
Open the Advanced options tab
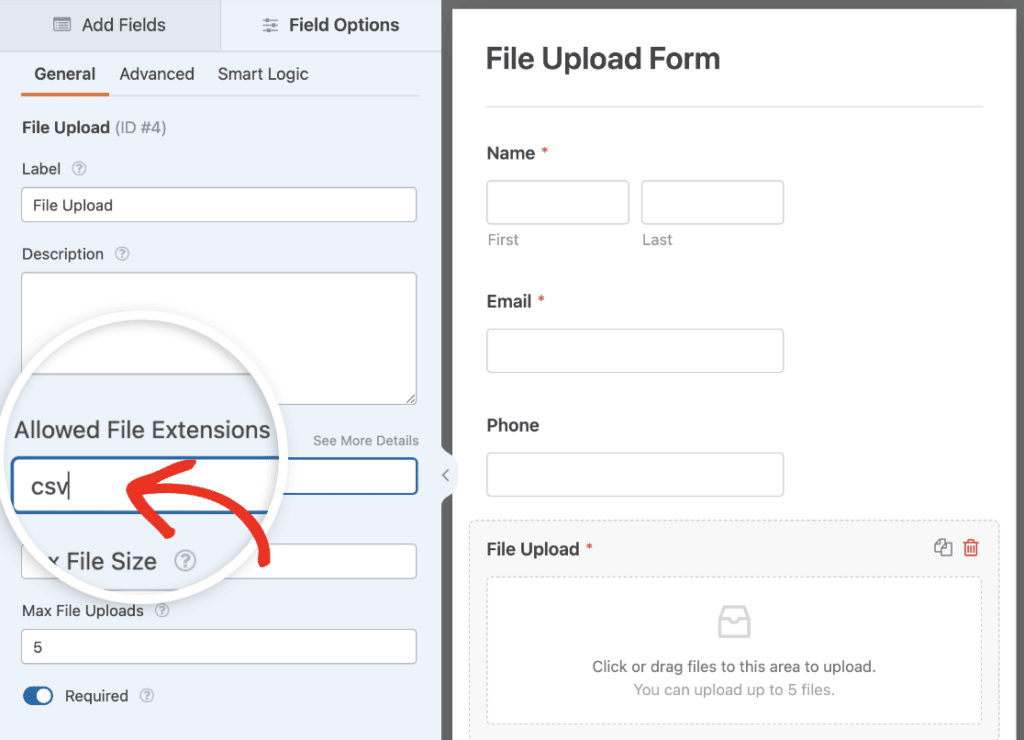(x=156, y=74)
